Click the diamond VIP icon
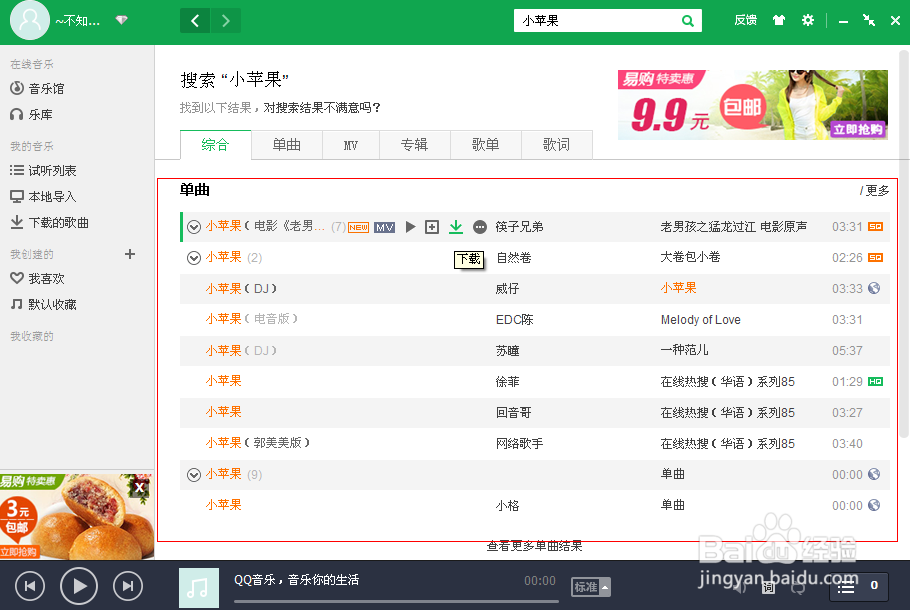Viewport: 910px width, 610px height. coord(121,20)
